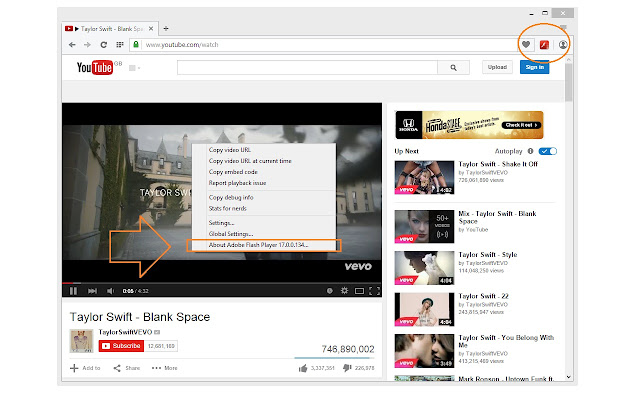The height and width of the screenshot is (400, 640).
Task: Click the heart bookmark icon in address bar
Action: click(526, 44)
